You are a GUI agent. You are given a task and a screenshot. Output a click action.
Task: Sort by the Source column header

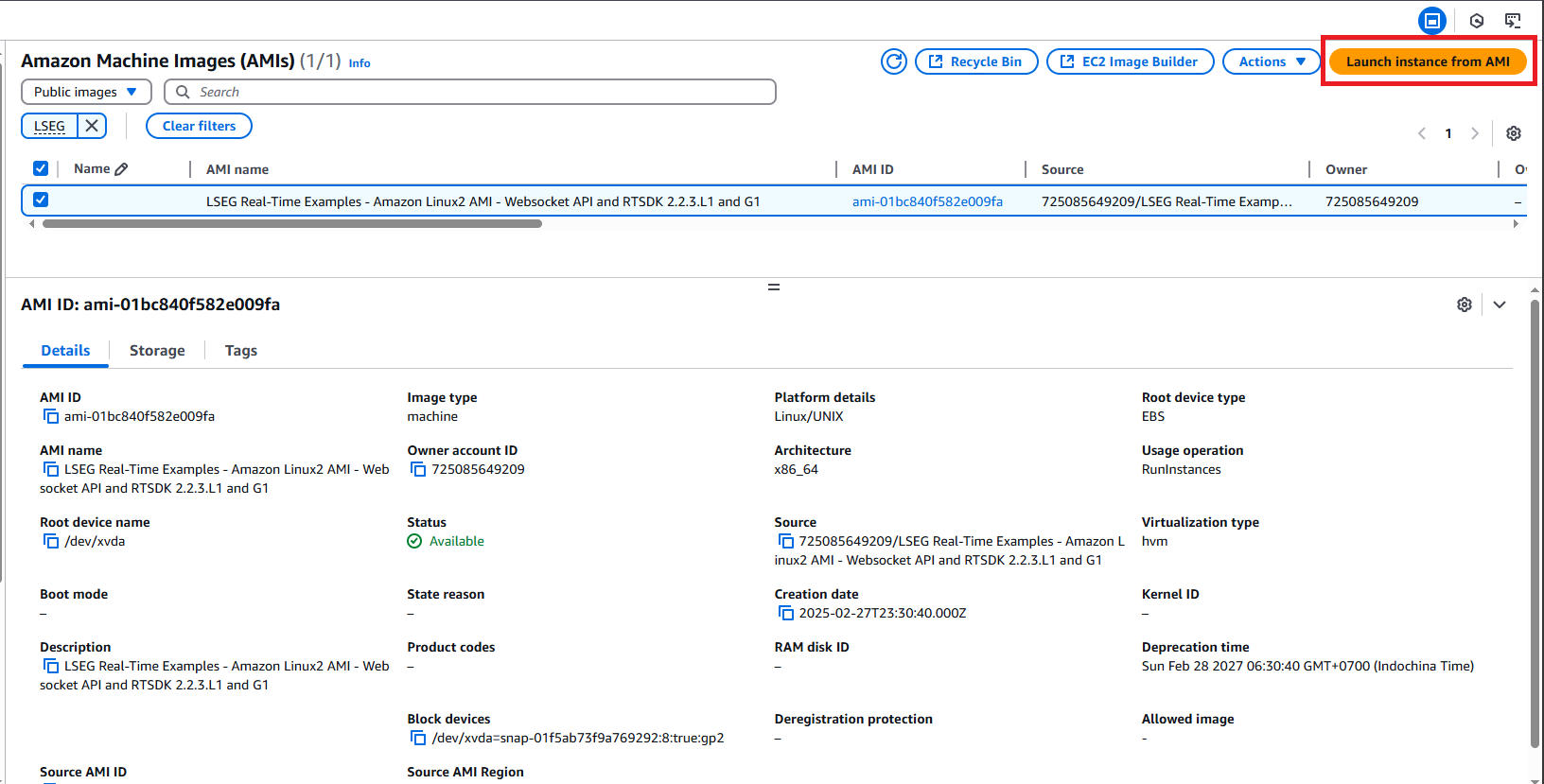coord(1062,169)
